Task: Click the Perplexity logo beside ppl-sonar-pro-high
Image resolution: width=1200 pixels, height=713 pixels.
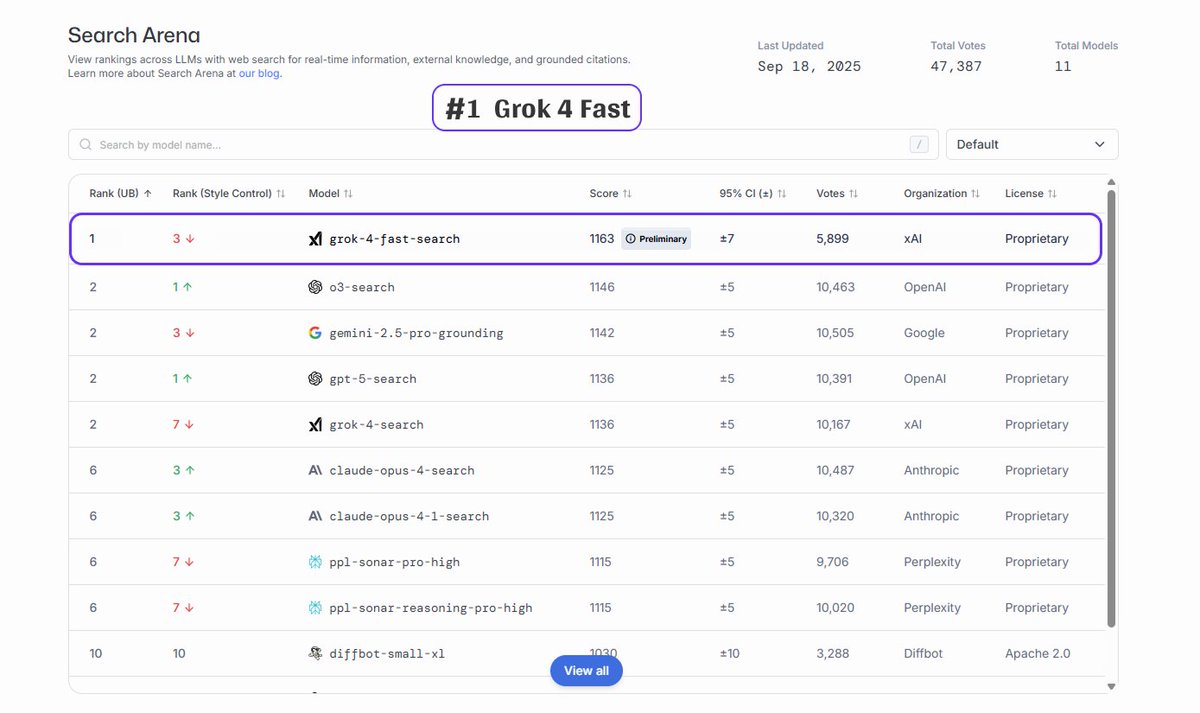Action: [x=315, y=562]
